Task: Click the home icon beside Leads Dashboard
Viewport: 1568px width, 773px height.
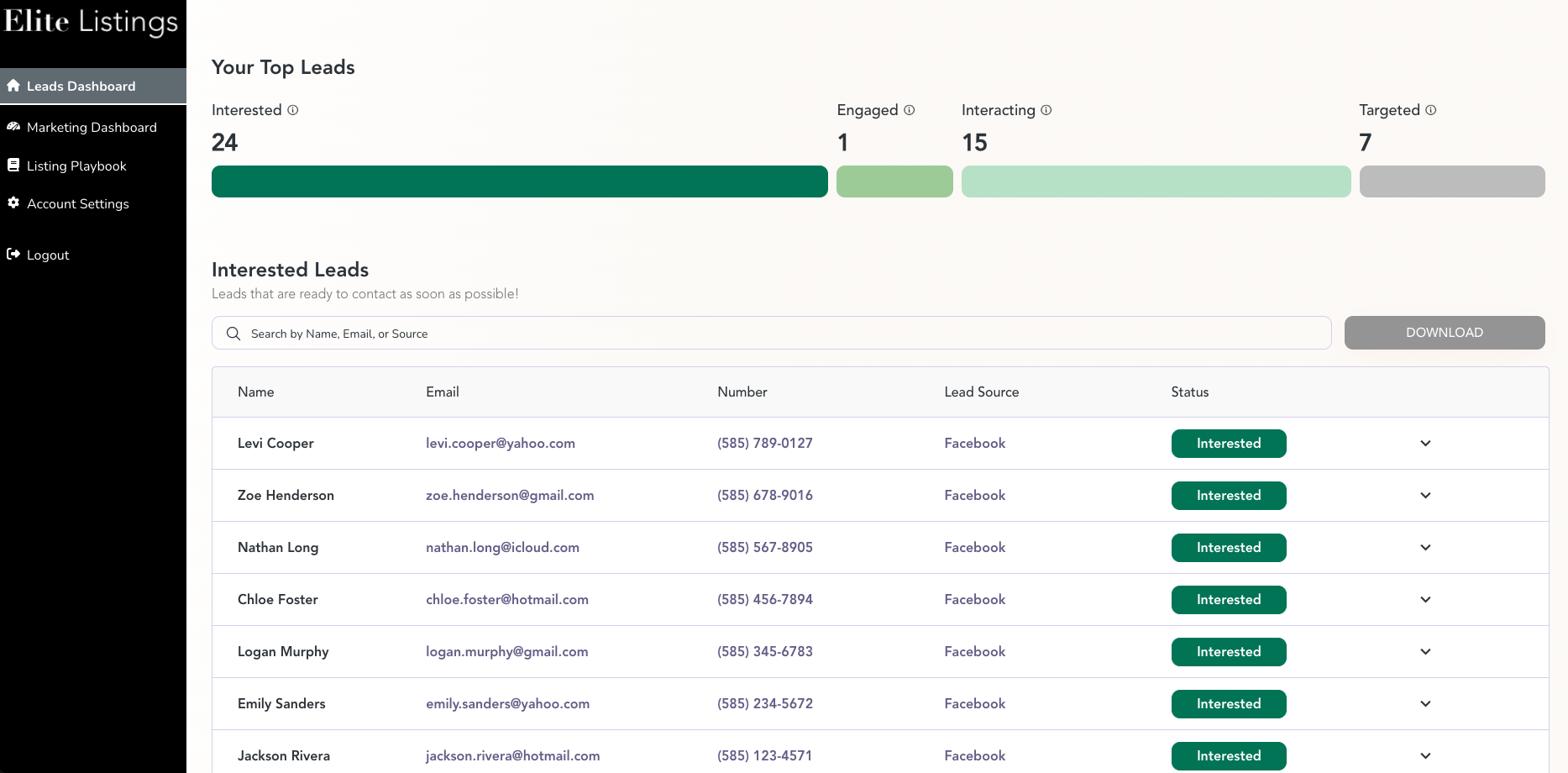Action: (x=13, y=86)
